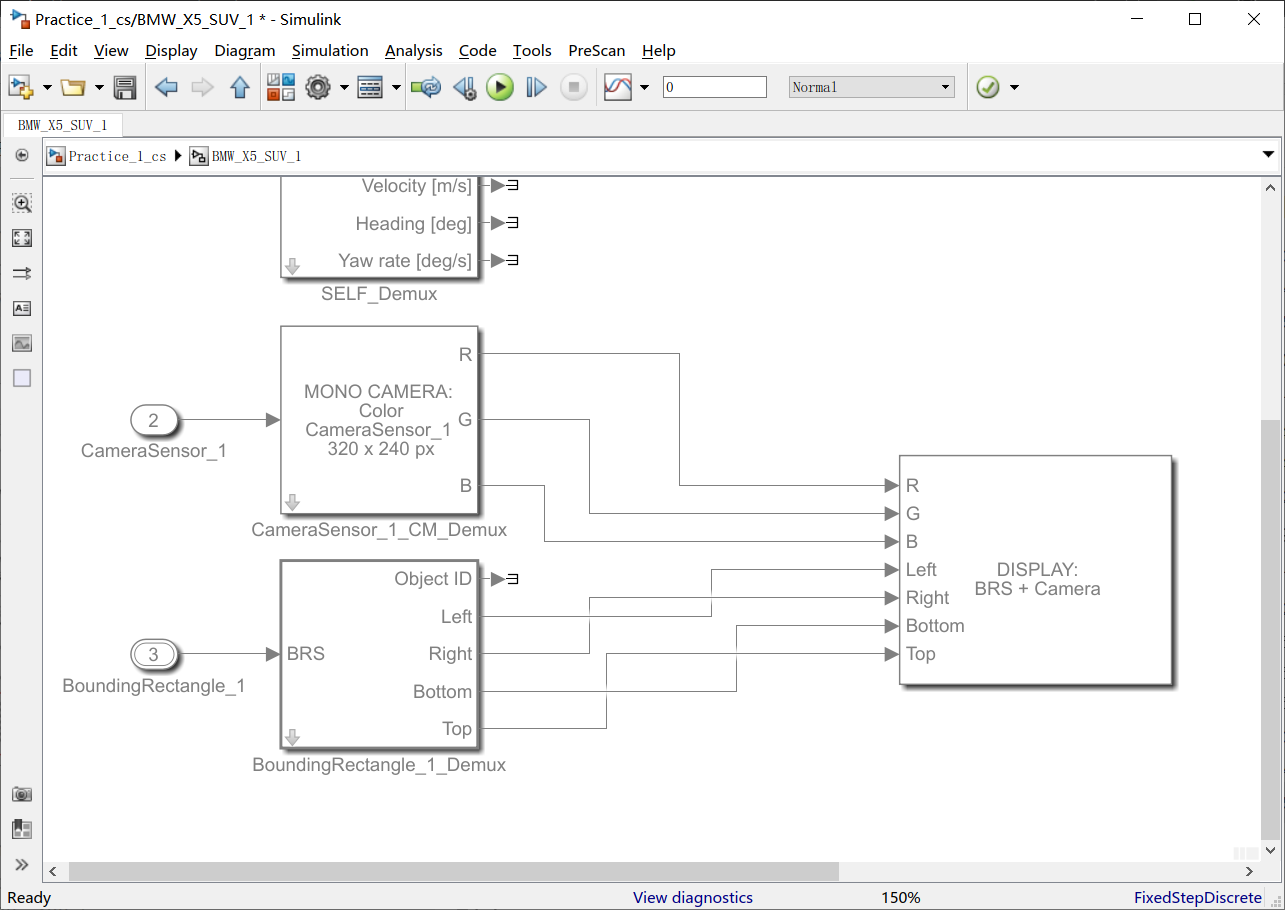Open the New Model dropdown arrow
The height and width of the screenshot is (910, 1285).
[47, 88]
